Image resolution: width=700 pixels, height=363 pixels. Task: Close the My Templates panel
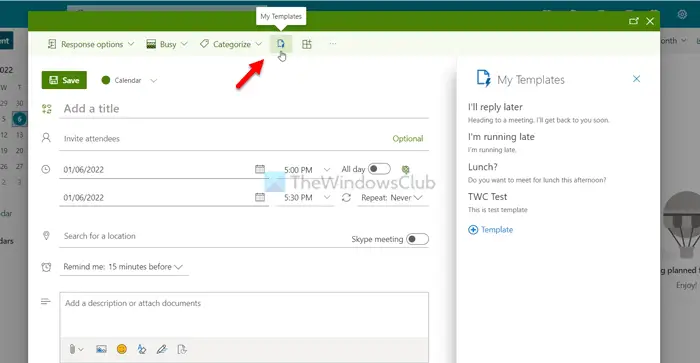[x=636, y=79]
